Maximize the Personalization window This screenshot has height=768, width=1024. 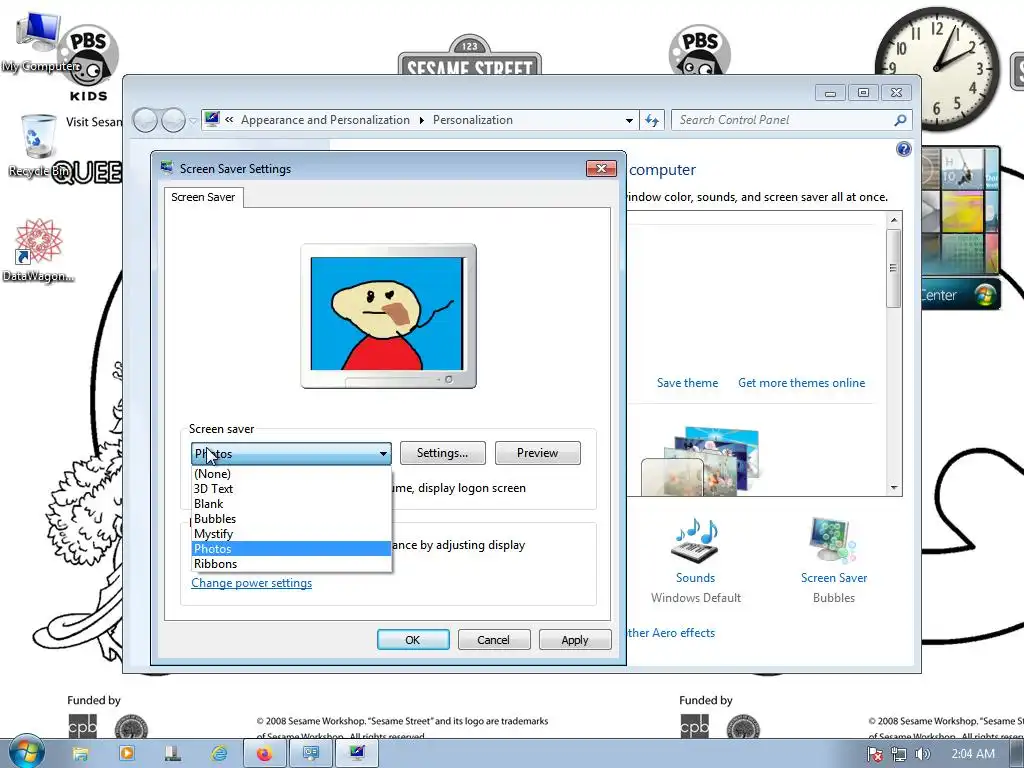(863, 93)
